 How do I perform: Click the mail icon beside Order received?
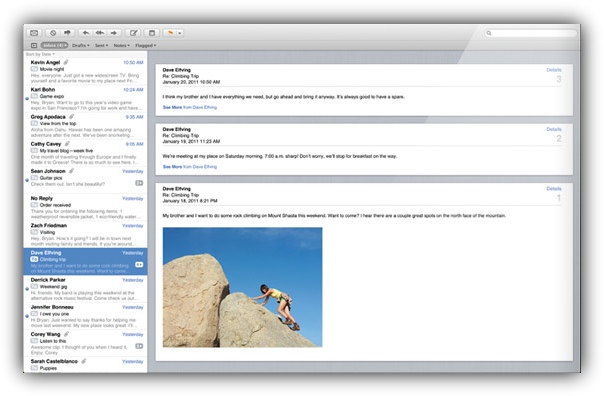tap(34, 205)
